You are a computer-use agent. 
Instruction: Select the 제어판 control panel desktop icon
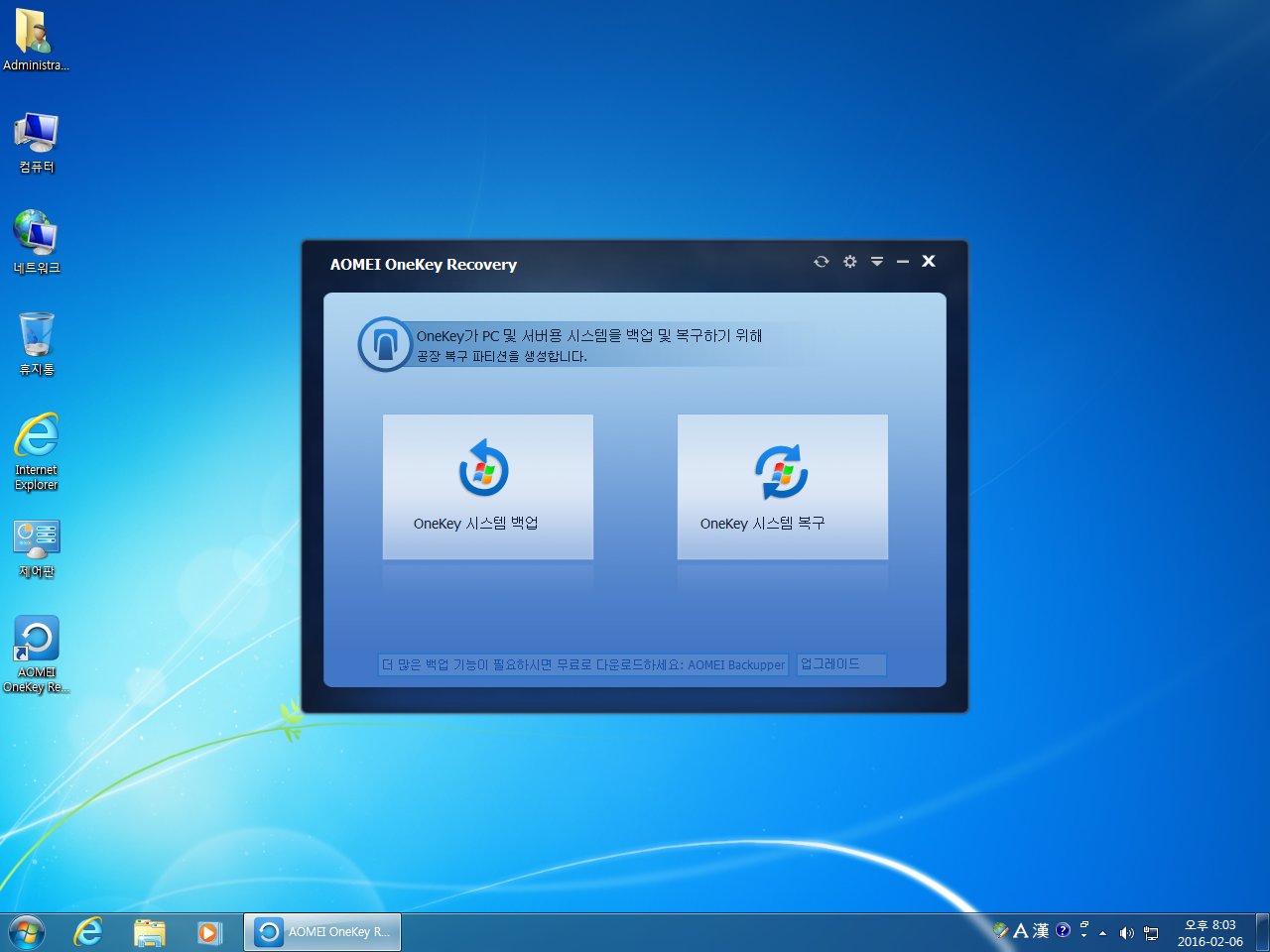tap(37, 548)
